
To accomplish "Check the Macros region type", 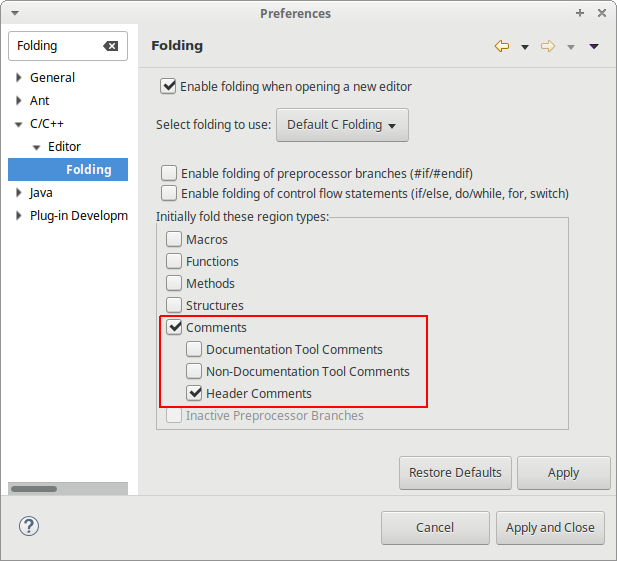I will point(174,239).
